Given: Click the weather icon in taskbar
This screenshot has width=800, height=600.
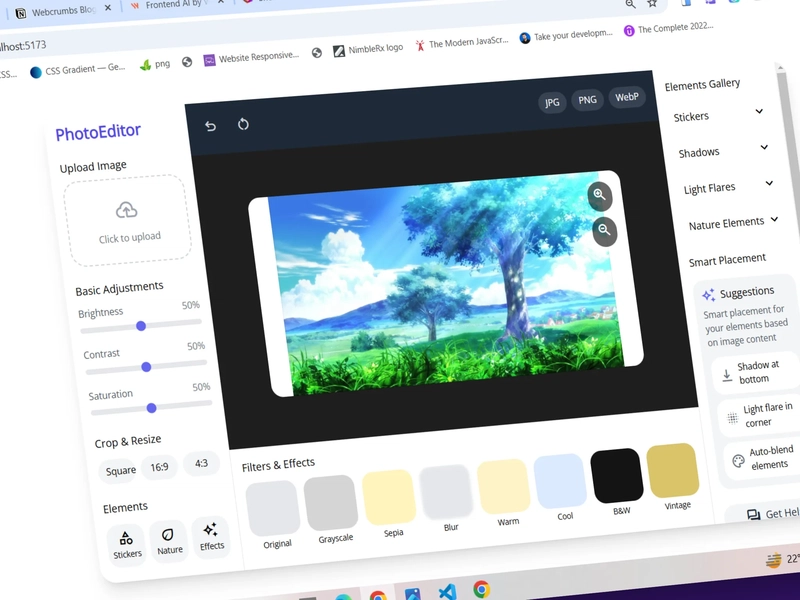Looking at the screenshot, I should pos(773,560).
